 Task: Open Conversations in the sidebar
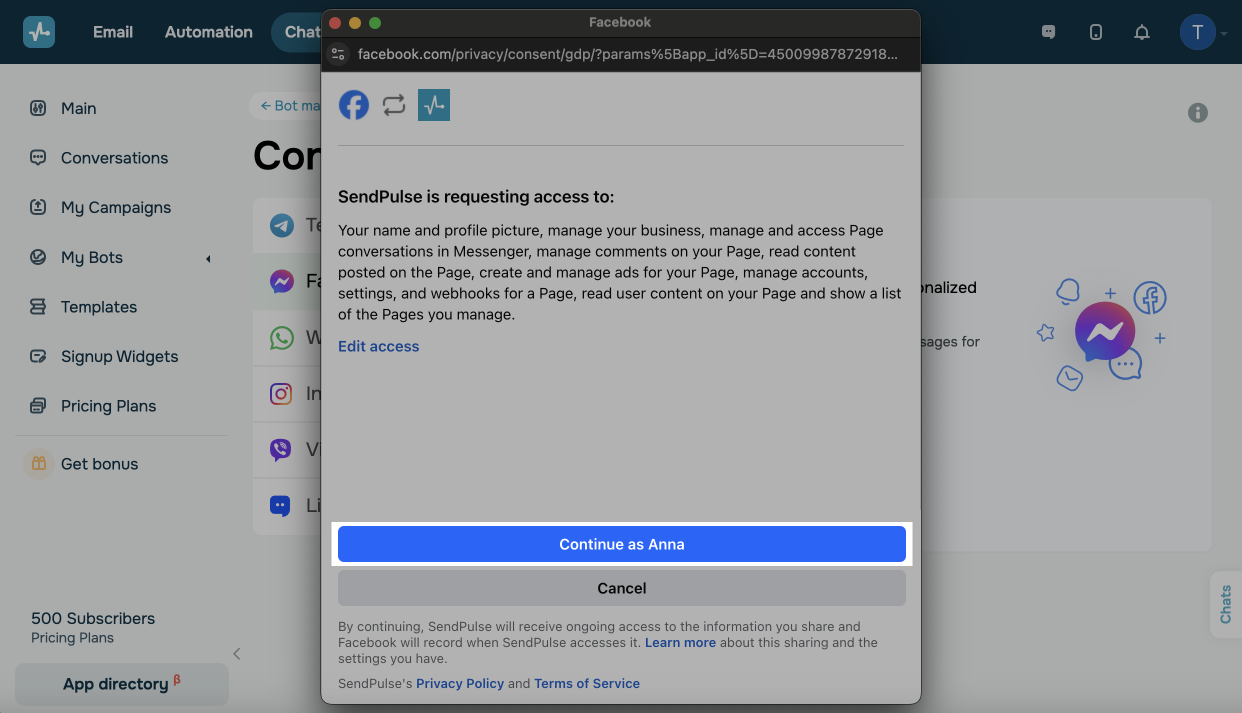click(114, 158)
